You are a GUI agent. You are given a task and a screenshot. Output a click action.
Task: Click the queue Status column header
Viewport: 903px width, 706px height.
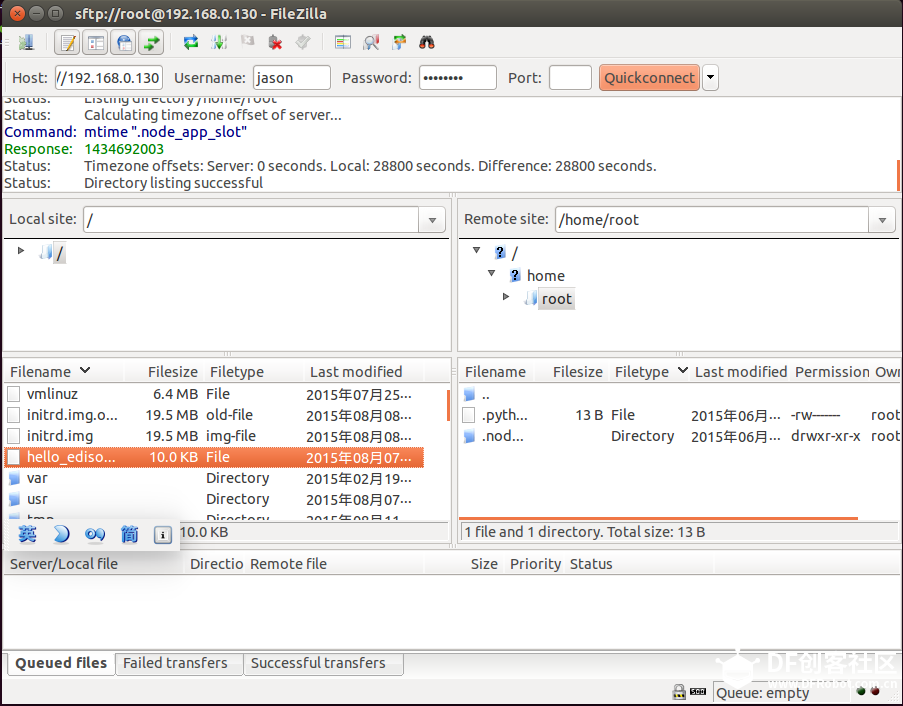(640, 564)
